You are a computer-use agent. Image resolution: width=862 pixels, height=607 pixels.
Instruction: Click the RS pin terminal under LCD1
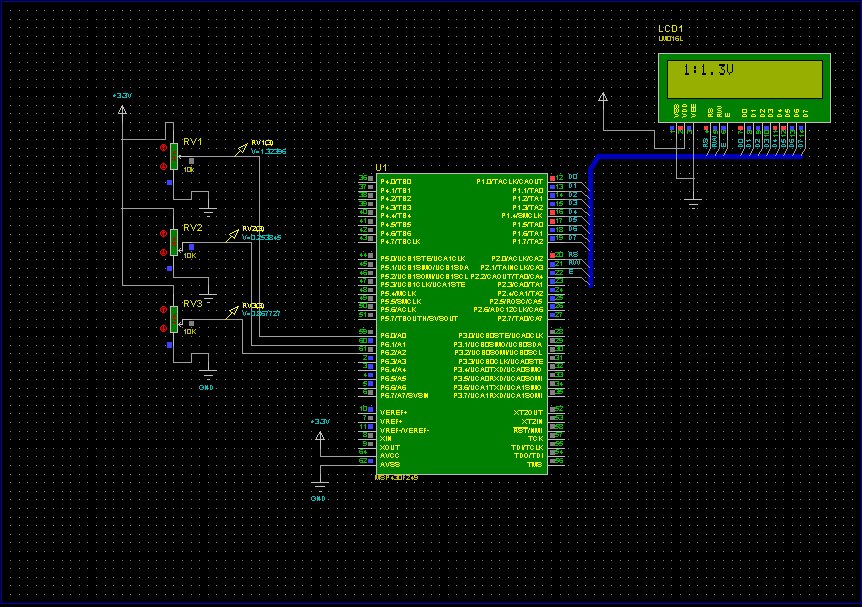pos(706,129)
